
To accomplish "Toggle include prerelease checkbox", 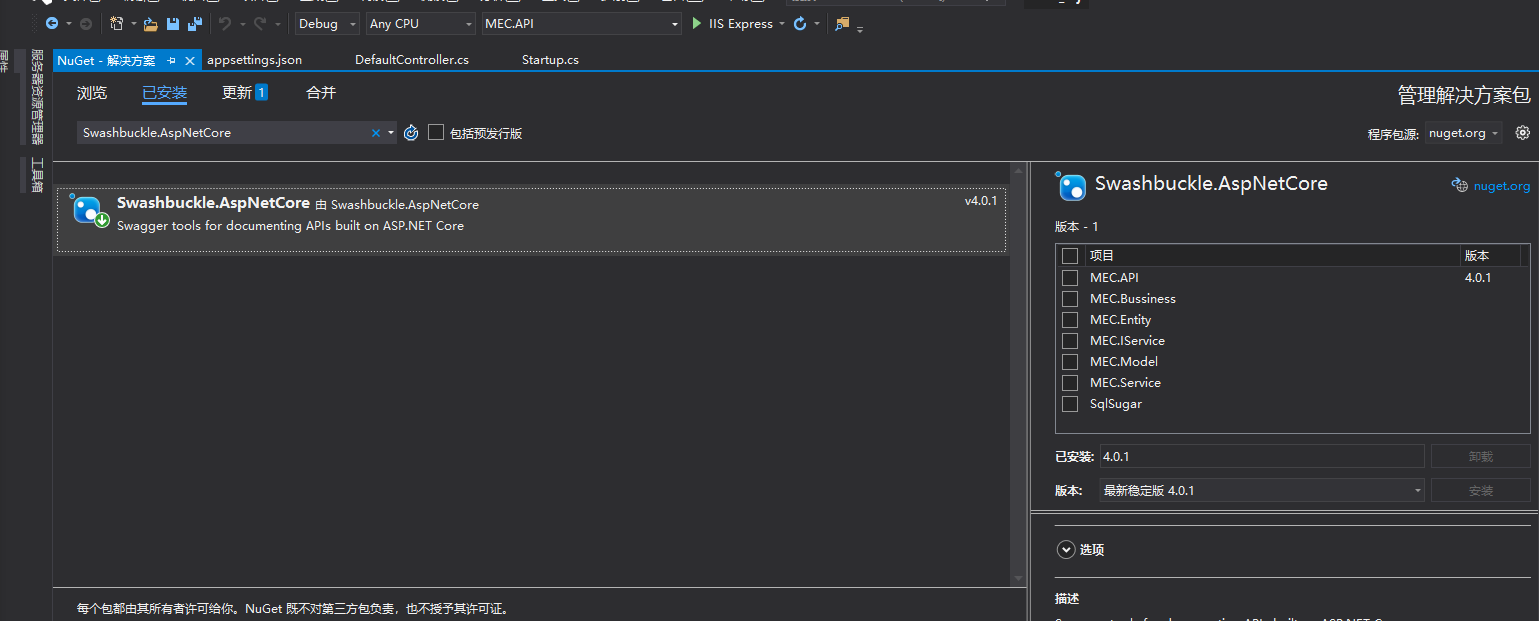I will (436, 132).
